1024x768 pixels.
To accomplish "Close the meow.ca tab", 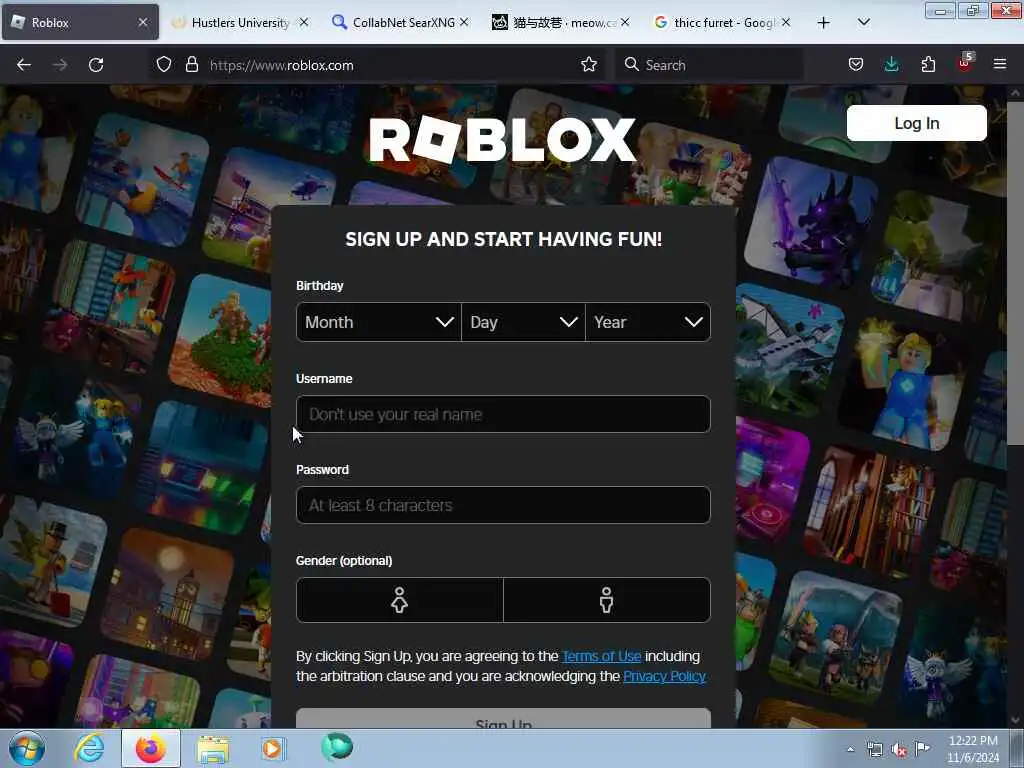I will coord(625,23).
